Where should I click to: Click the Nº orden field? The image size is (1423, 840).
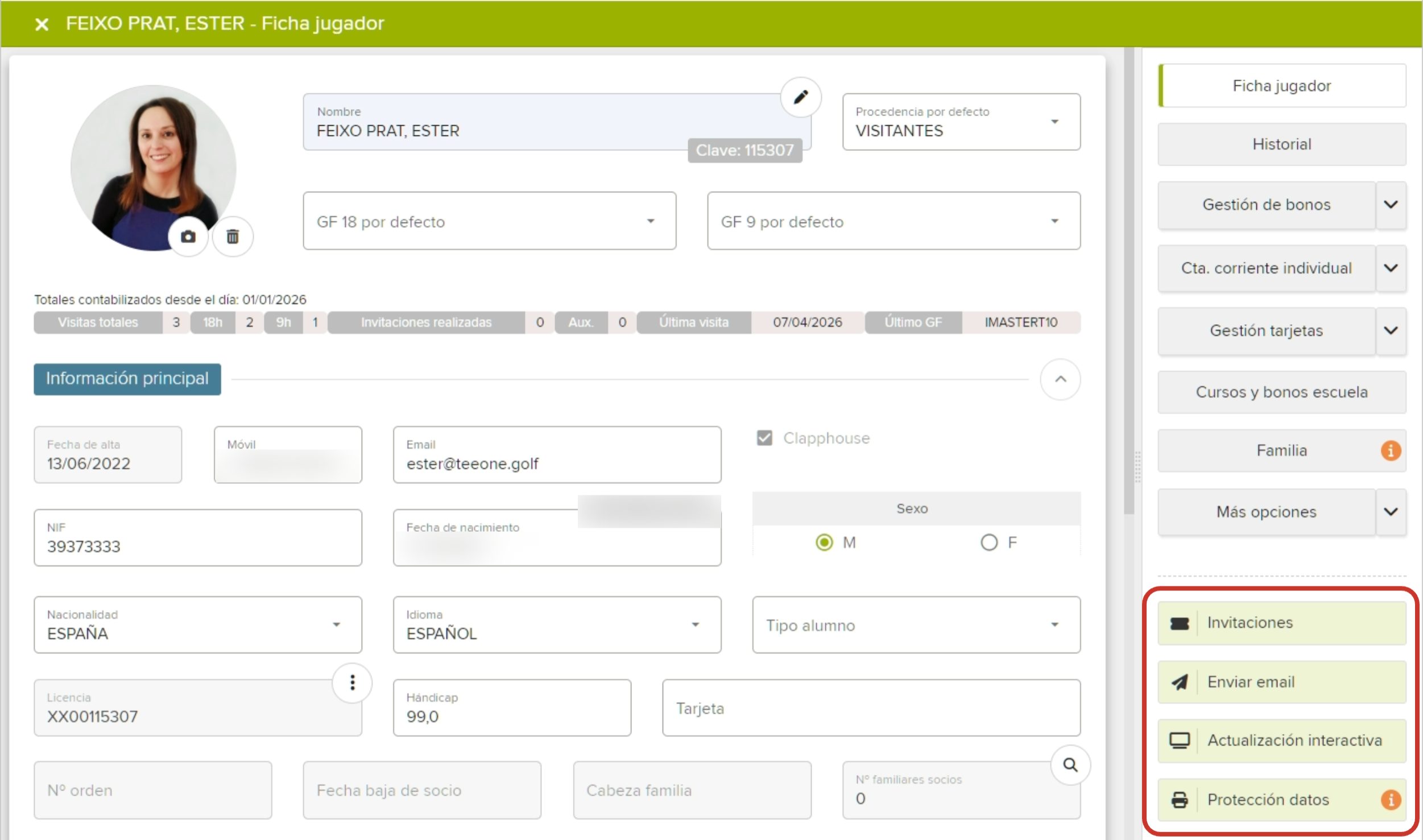click(x=153, y=791)
